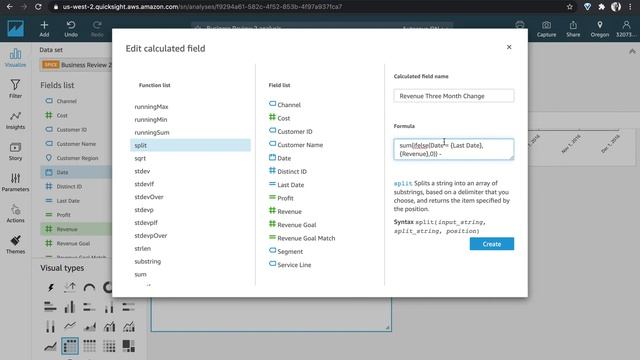The height and width of the screenshot is (360, 640).
Task: Select the horizontal bar chart visual type
Action: click(x=50, y=307)
